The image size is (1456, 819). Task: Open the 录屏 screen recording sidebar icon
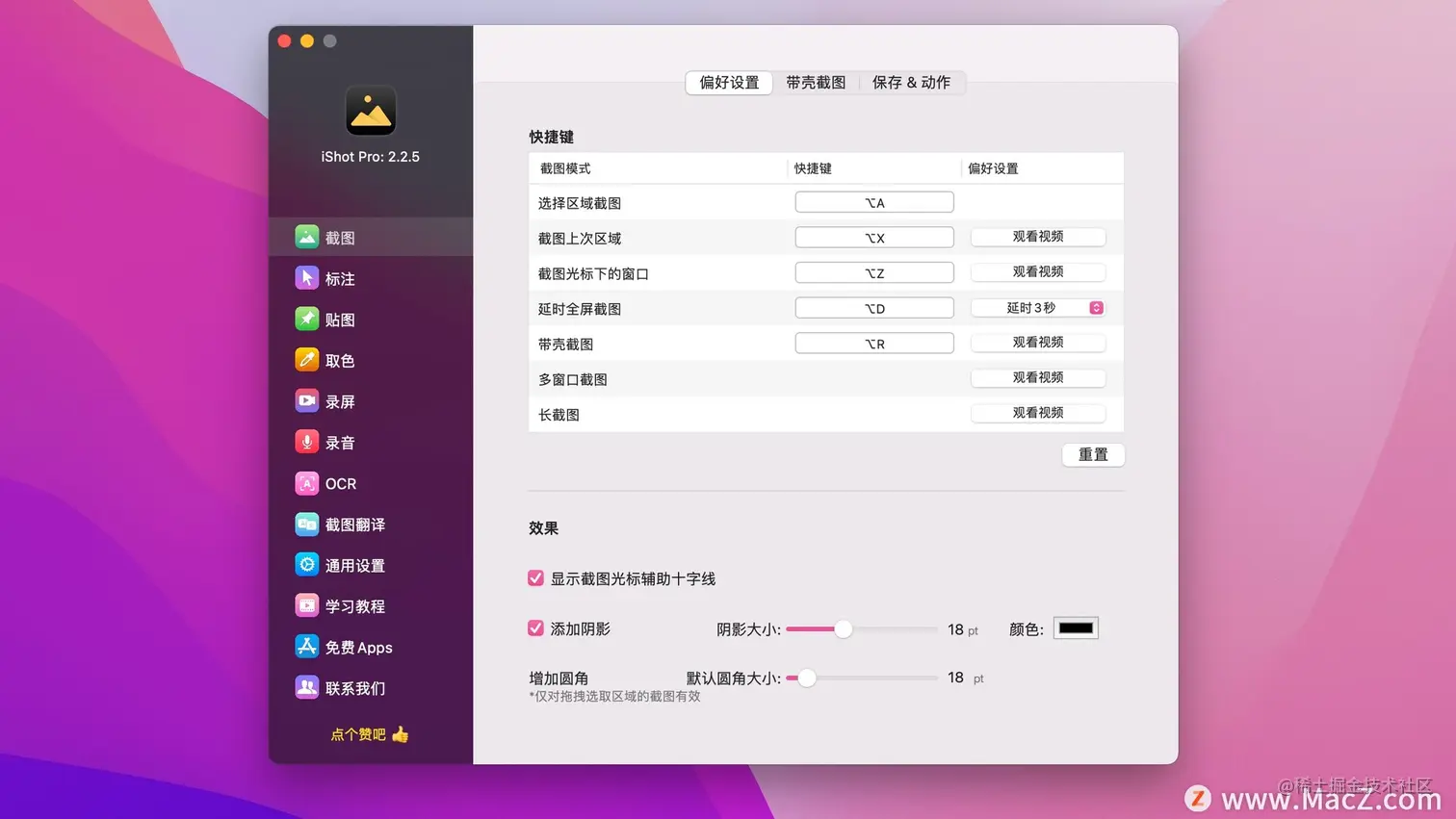[306, 400]
